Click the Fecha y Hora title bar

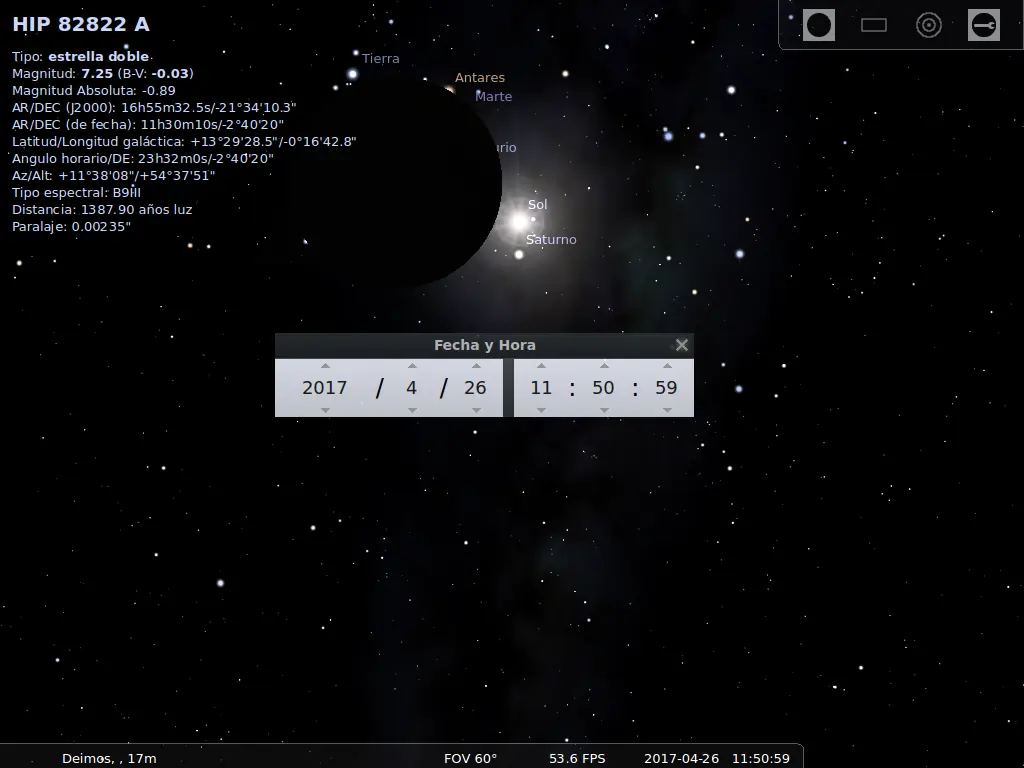485,345
